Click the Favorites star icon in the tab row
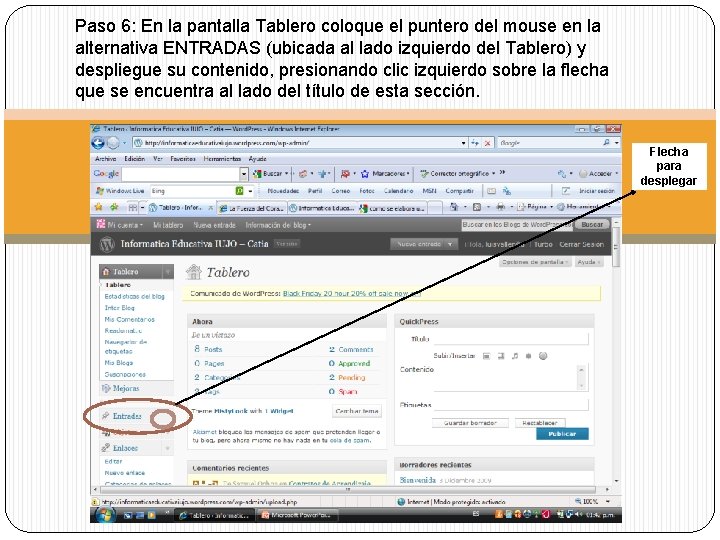Viewport: 720px width, 540px height. coord(98,208)
